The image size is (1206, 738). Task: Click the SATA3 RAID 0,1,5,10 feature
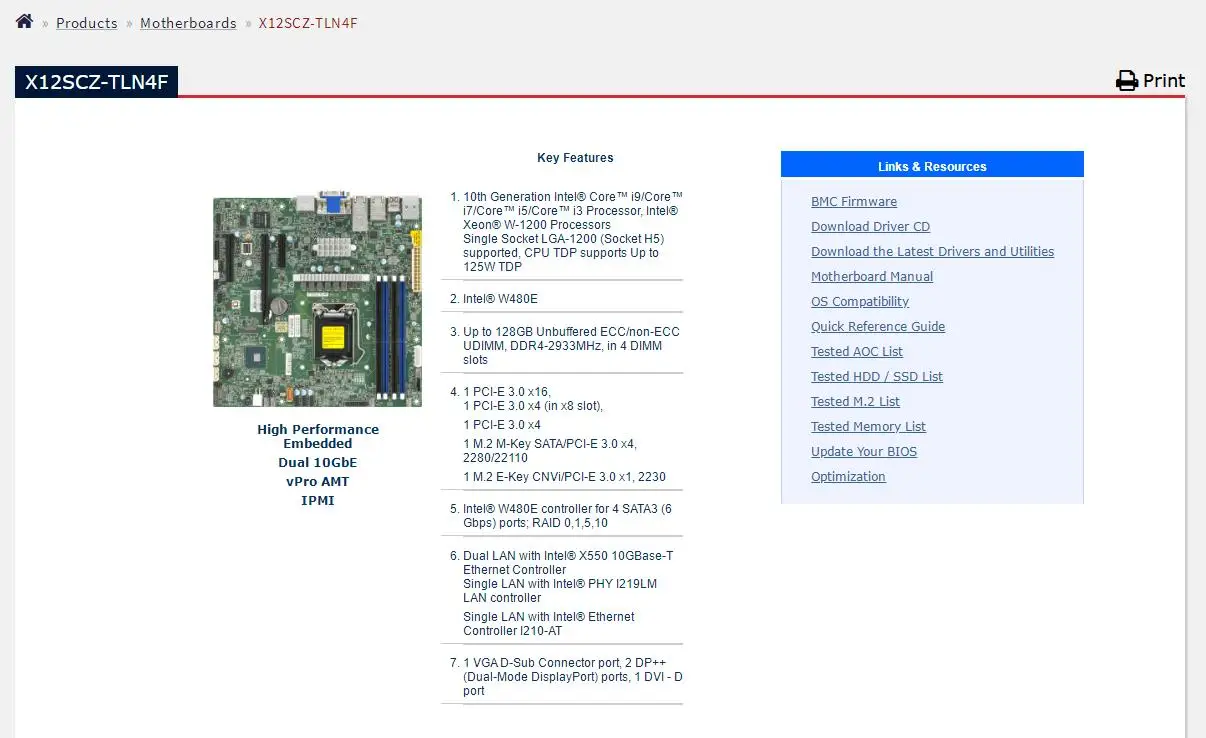[567, 516]
